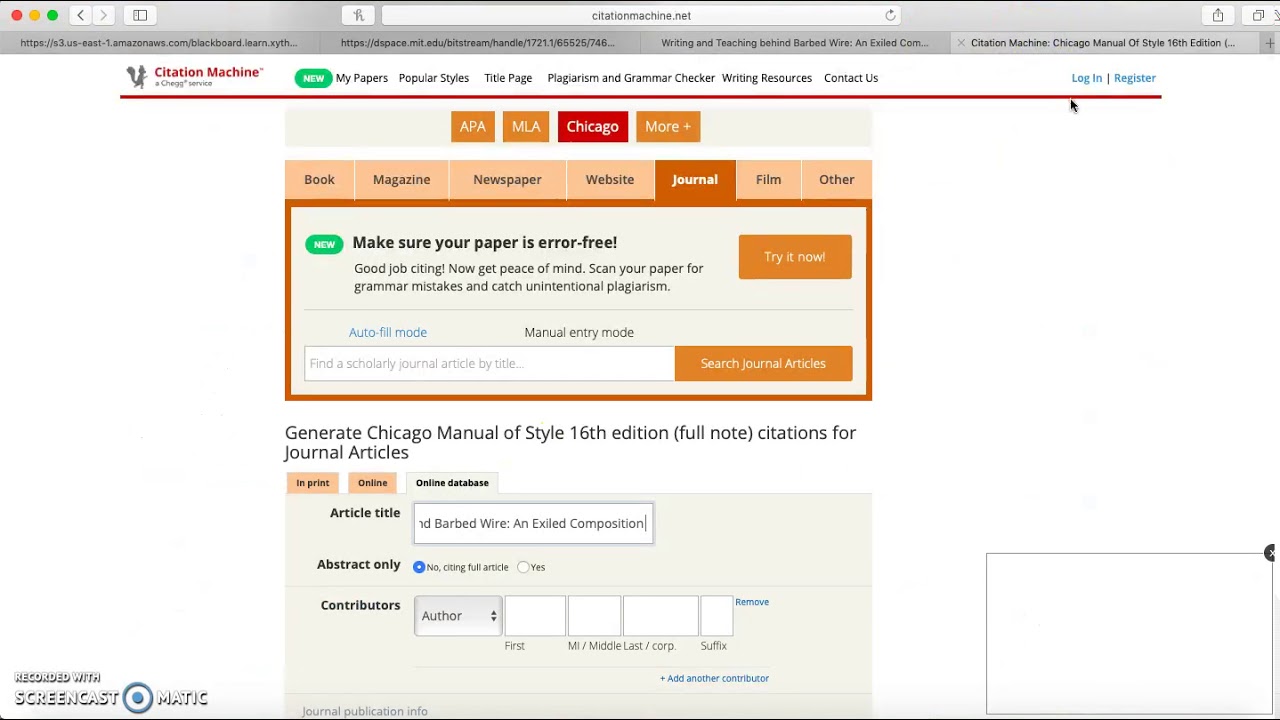Click the Citation Machine logo
The width and height of the screenshot is (1280, 720).
(x=195, y=77)
